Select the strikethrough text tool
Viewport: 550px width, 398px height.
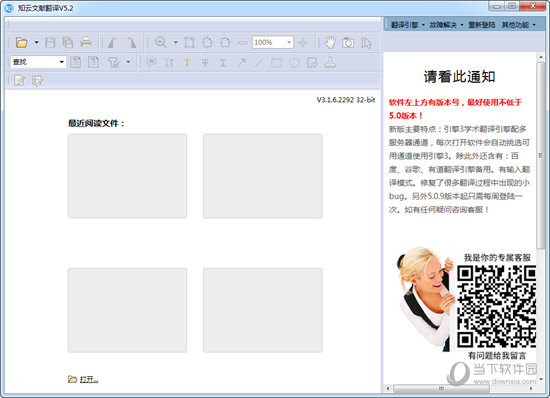[x=205, y=62]
